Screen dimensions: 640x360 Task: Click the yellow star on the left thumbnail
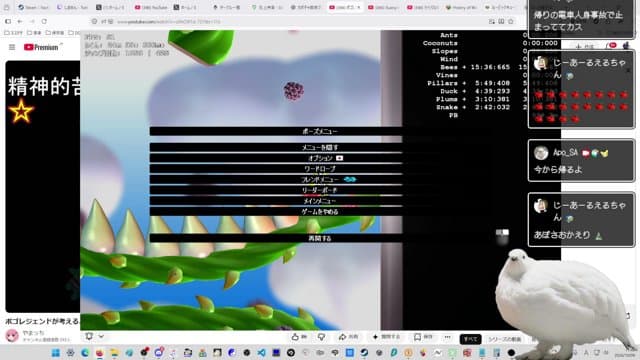(21, 111)
